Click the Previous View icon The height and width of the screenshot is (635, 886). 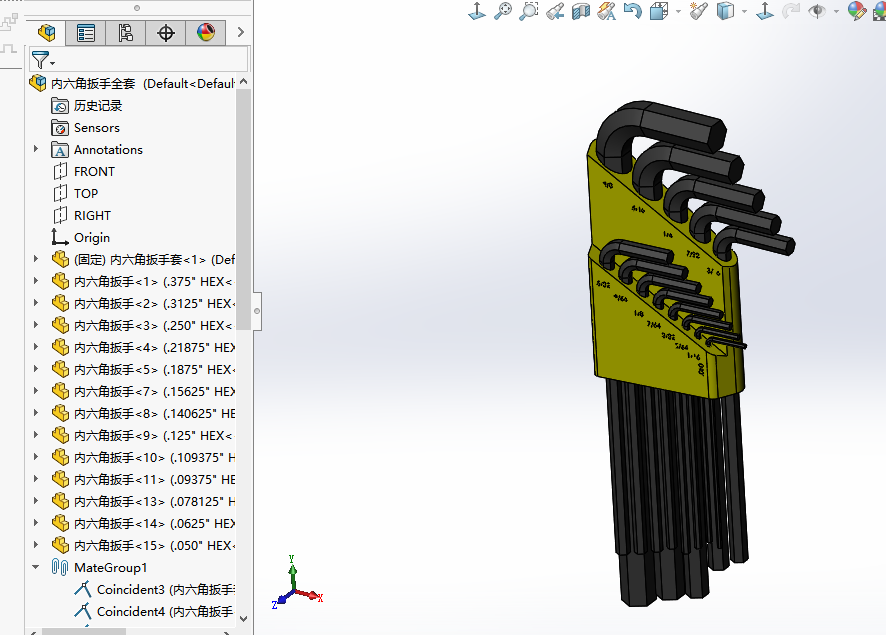(555, 11)
